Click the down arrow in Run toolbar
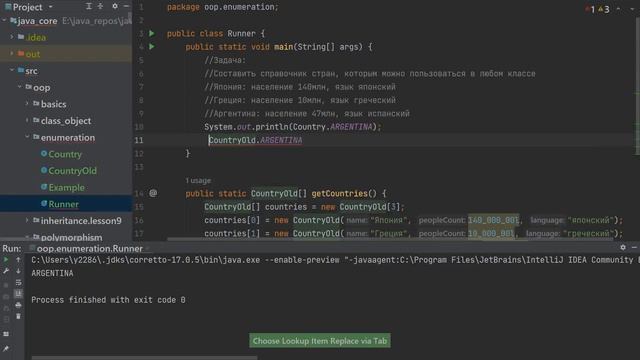 [x=18, y=271]
